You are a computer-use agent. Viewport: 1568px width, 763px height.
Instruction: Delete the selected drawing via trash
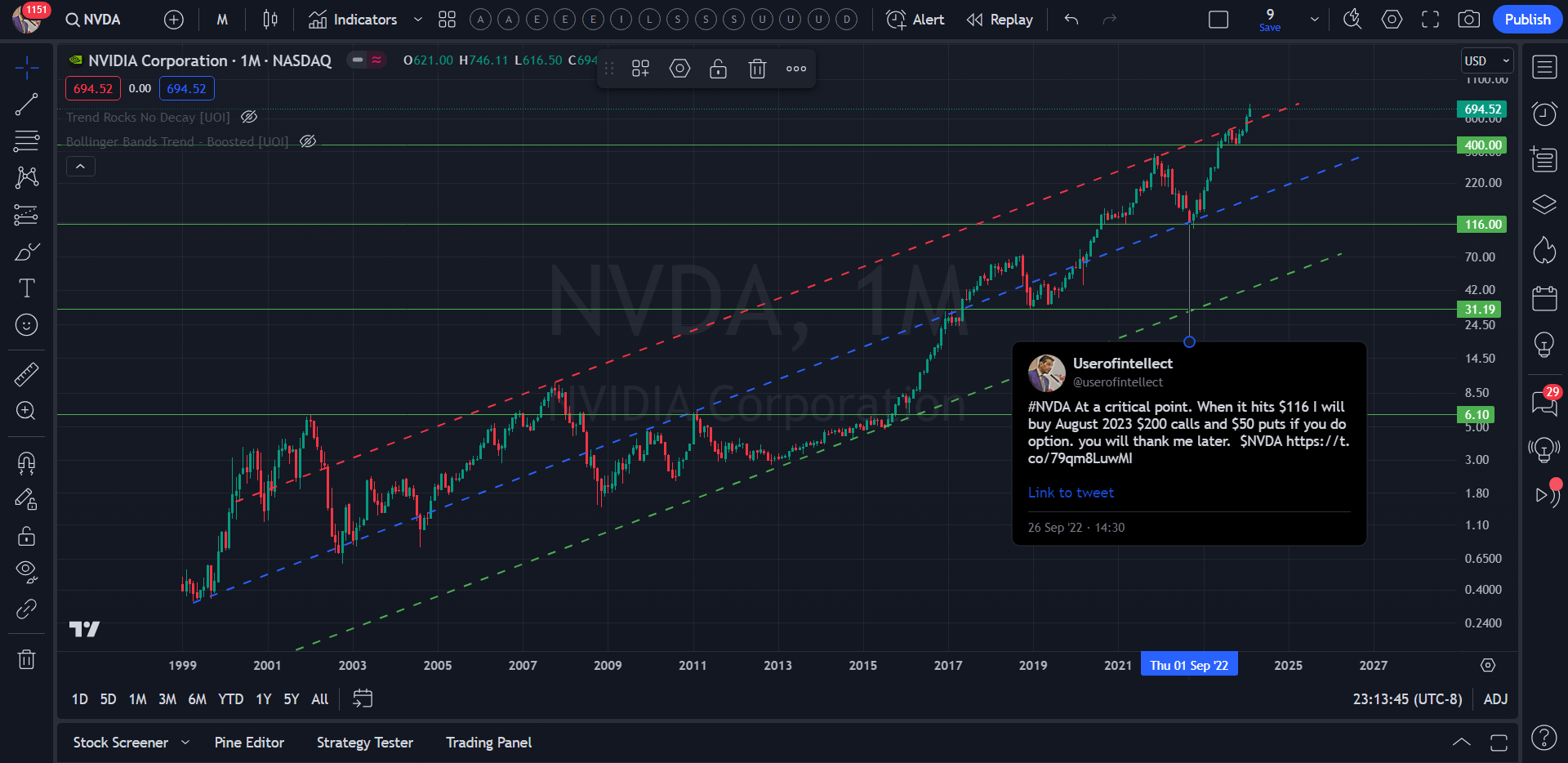point(757,69)
